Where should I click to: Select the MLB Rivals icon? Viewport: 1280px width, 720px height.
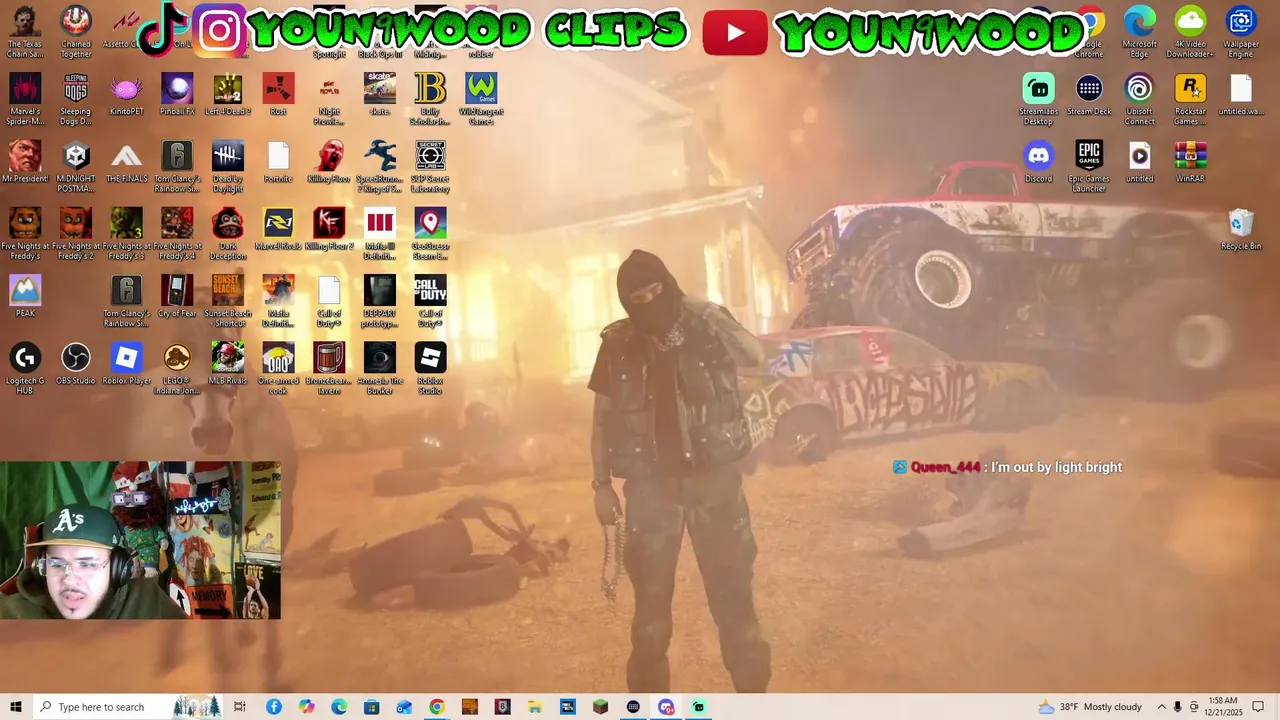pos(228,363)
